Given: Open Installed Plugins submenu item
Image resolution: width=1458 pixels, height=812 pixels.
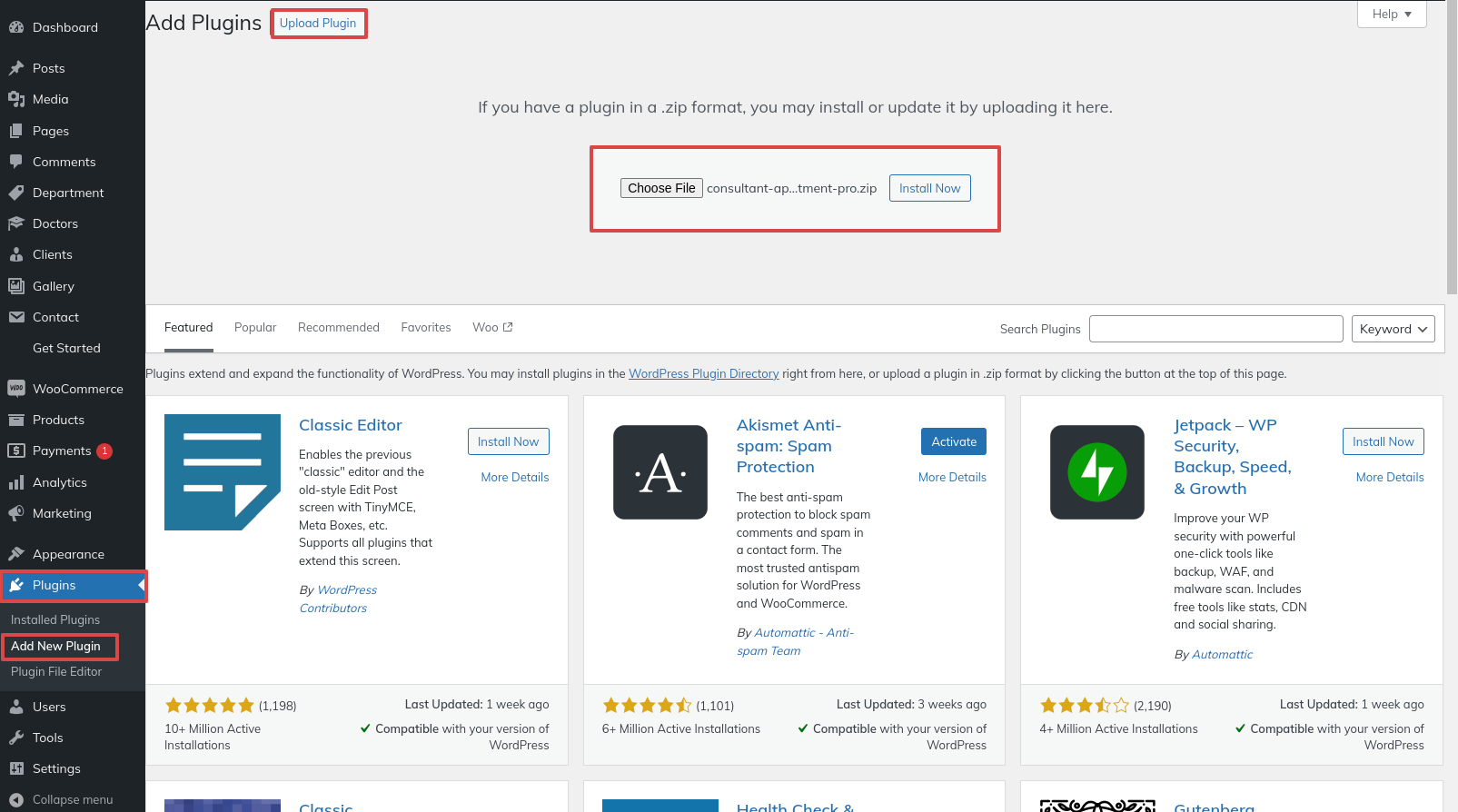Looking at the screenshot, I should 55,619.
